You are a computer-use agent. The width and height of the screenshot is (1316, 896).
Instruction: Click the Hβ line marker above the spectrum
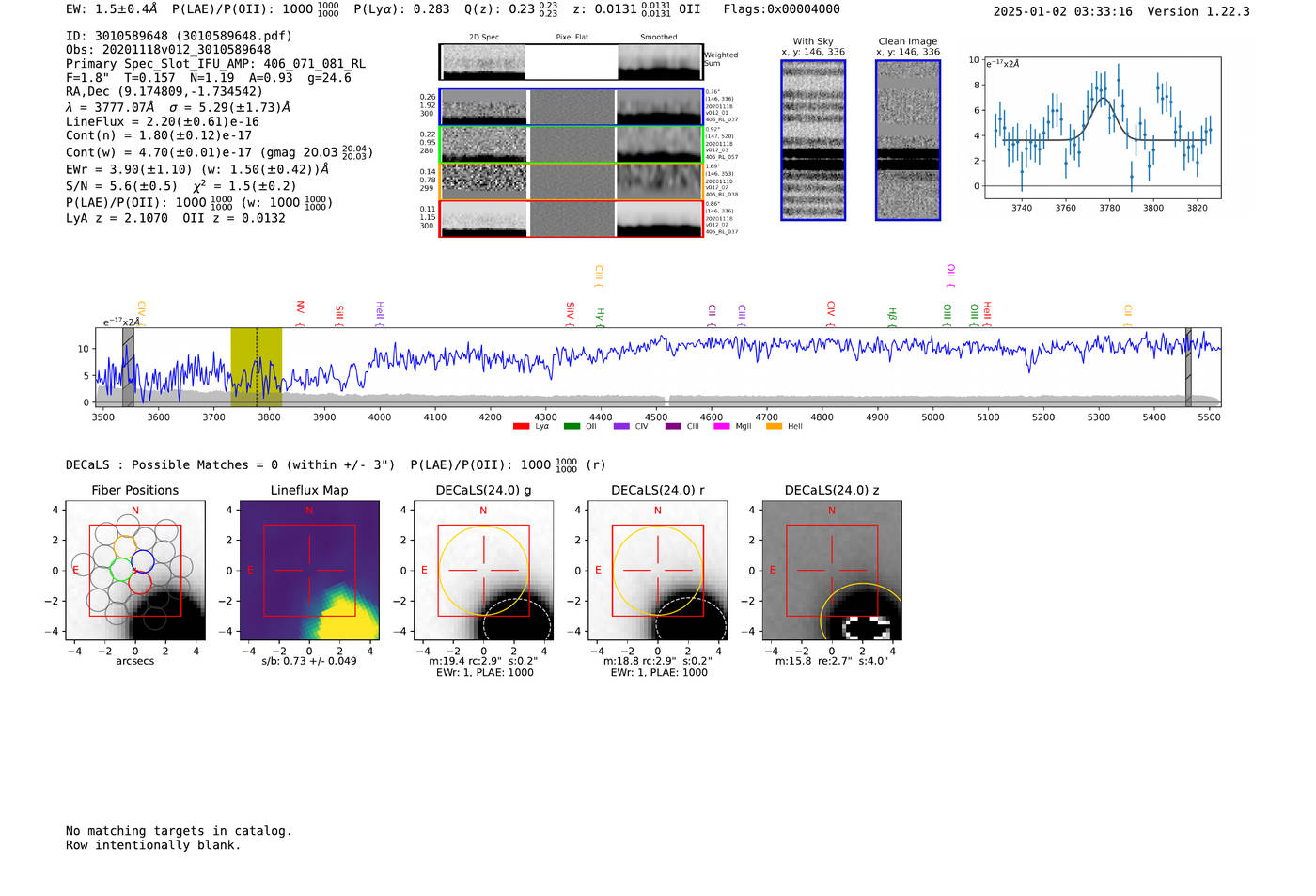pyautogui.click(x=892, y=318)
